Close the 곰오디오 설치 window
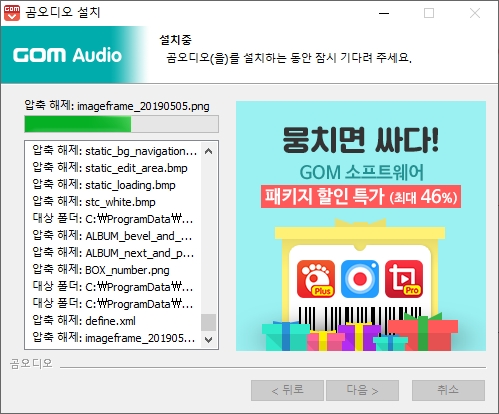 click(475, 13)
